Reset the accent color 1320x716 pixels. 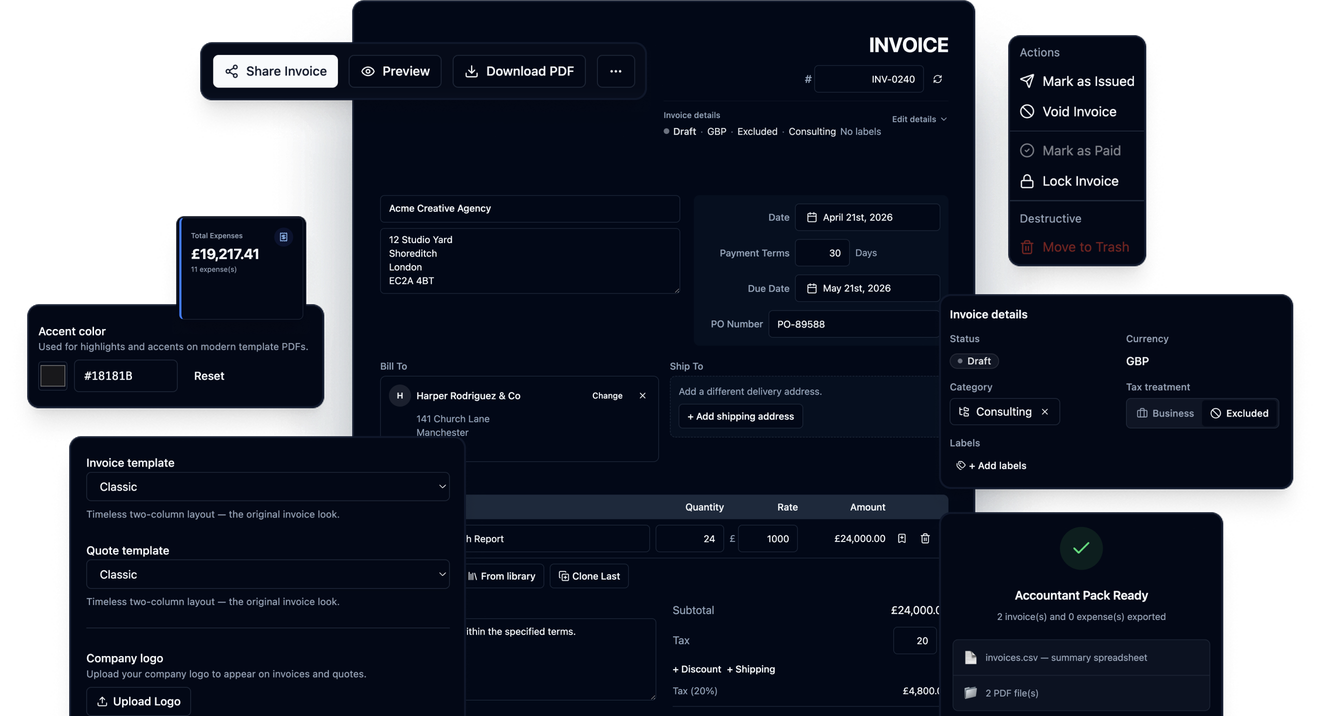(209, 376)
